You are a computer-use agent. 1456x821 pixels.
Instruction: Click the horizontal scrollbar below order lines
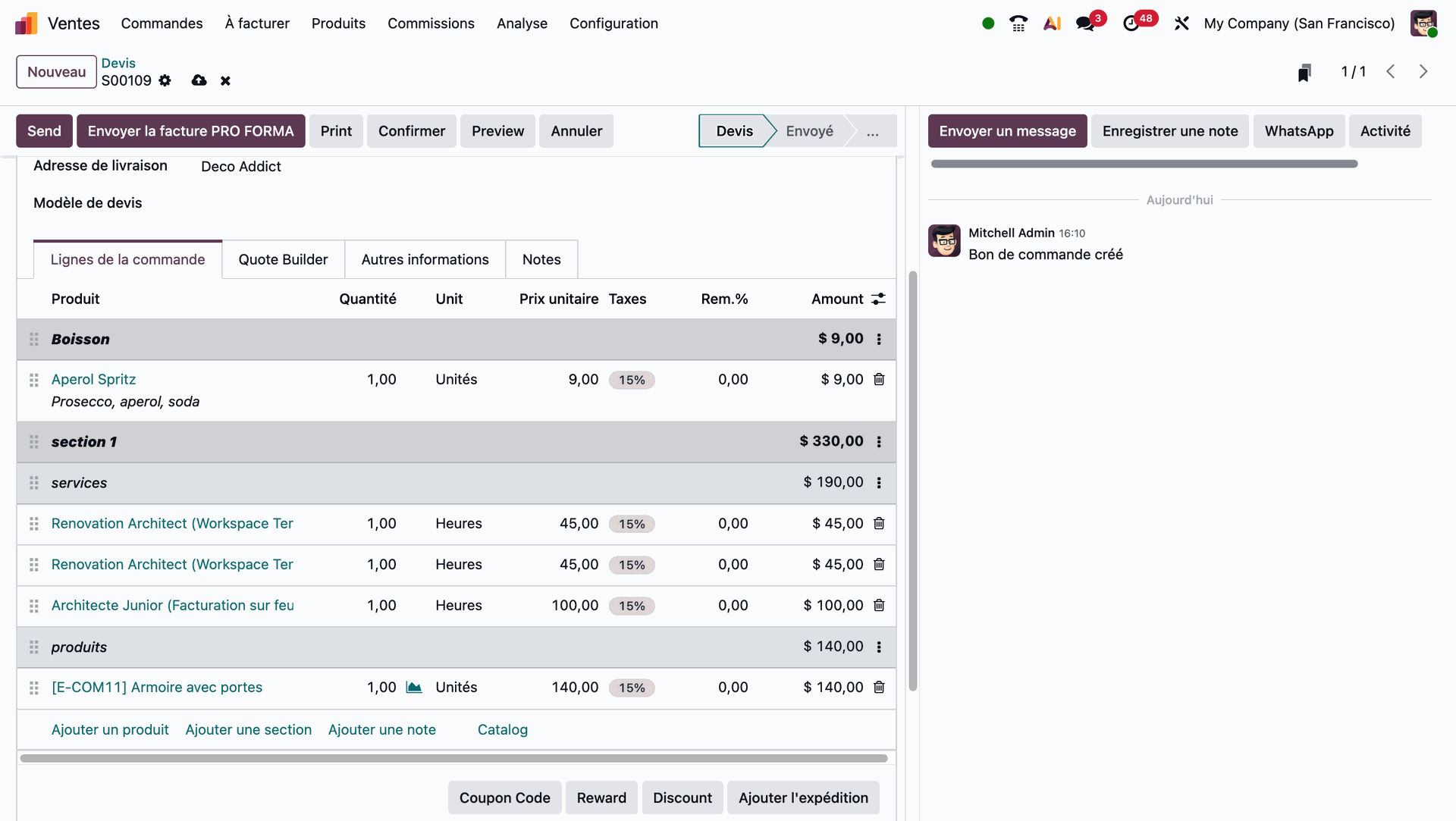pos(453,758)
